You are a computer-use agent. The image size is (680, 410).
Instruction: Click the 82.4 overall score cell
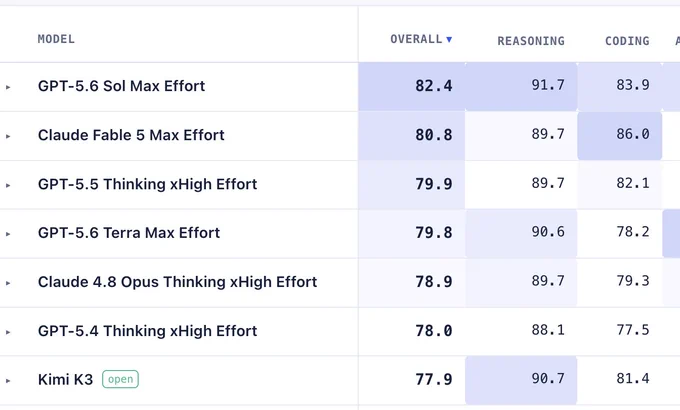coord(412,86)
